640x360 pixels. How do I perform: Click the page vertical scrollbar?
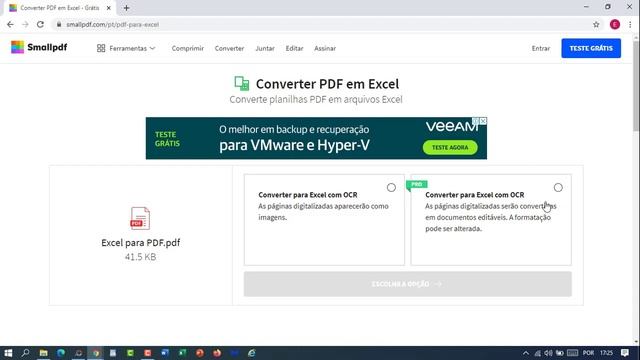point(636,87)
